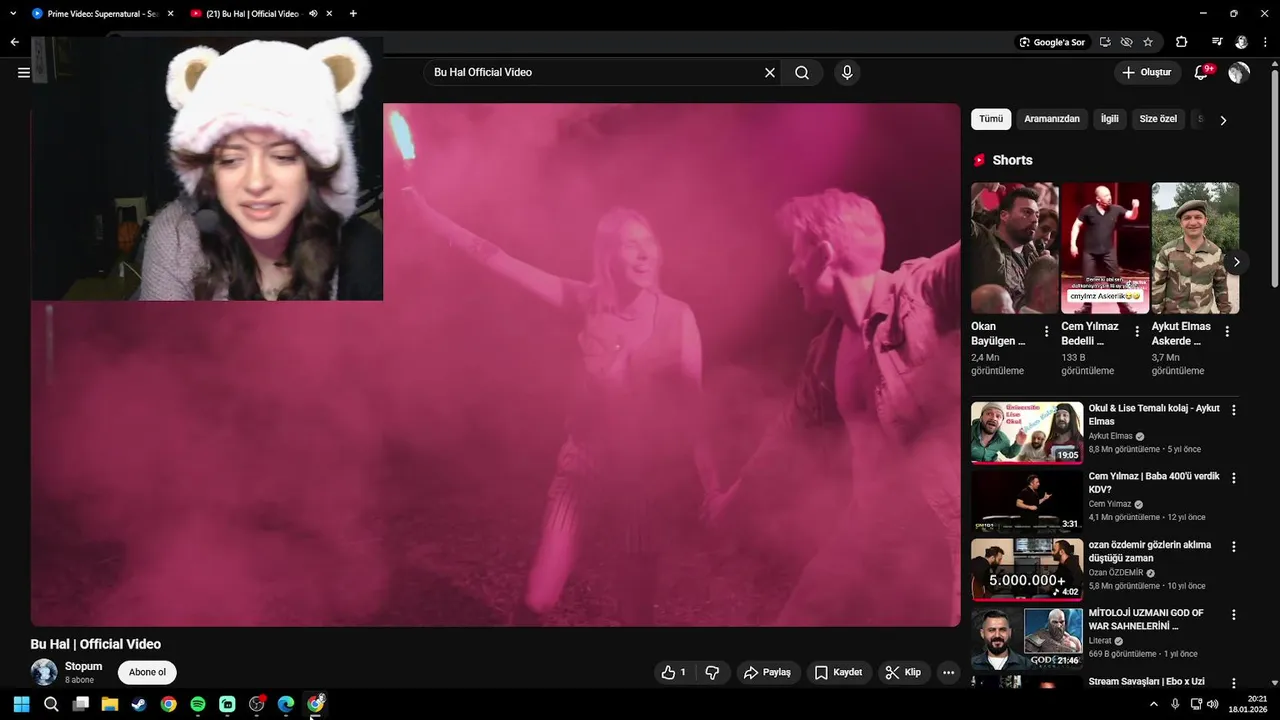Image resolution: width=1280 pixels, height=720 pixels.
Task: Dislike the video with the thumbs down
Action: 712,673
